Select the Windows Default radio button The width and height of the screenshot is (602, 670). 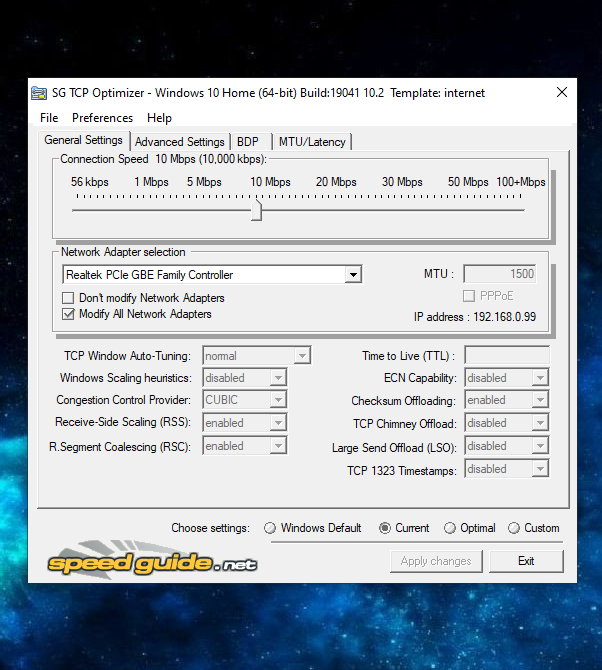click(270, 528)
